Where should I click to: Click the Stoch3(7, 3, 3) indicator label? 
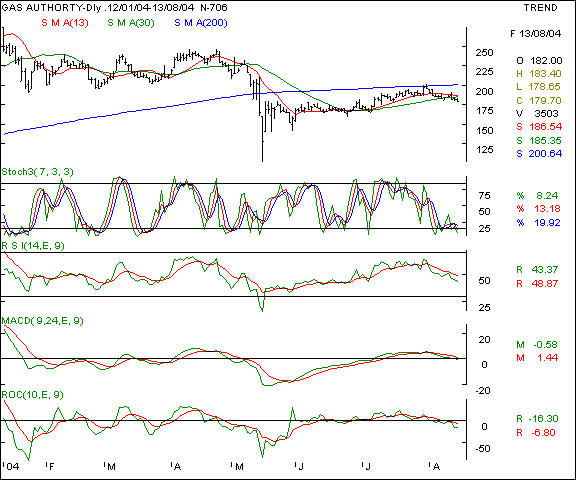pos(37,172)
